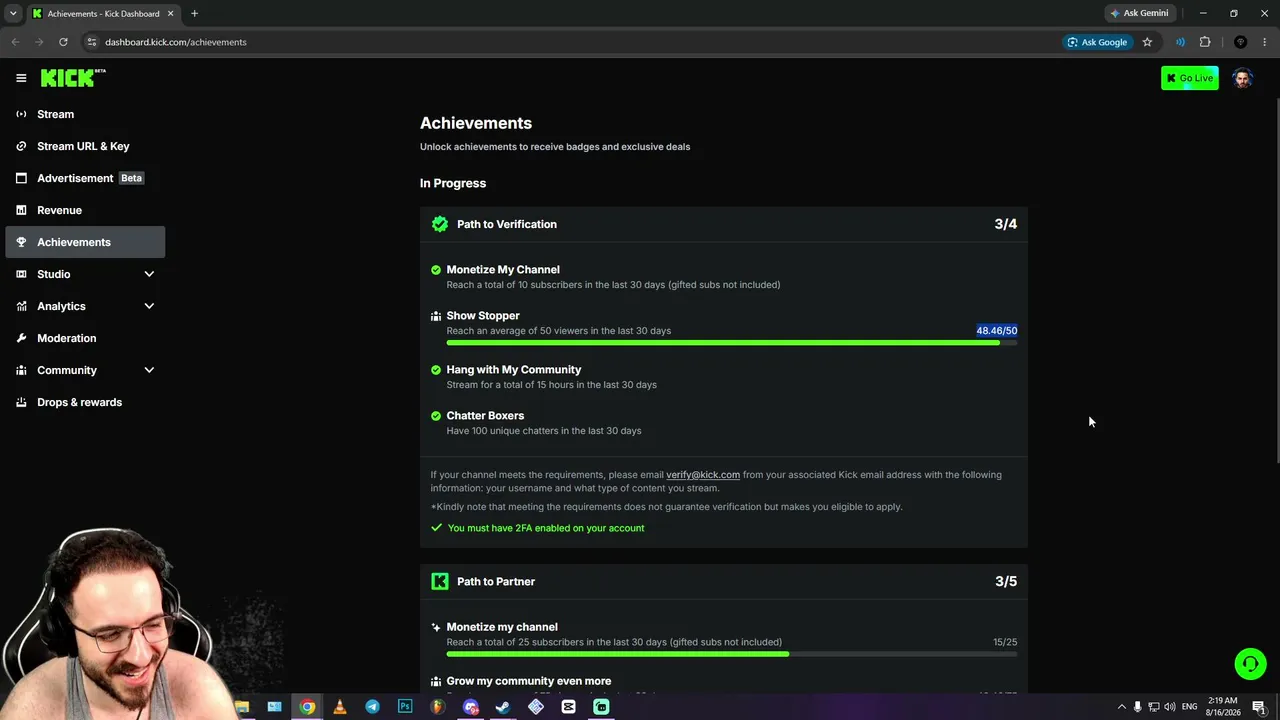This screenshot has width=1280, height=720.
Task: Open the hamburger sidebar menu
Action: pos(21,78)
